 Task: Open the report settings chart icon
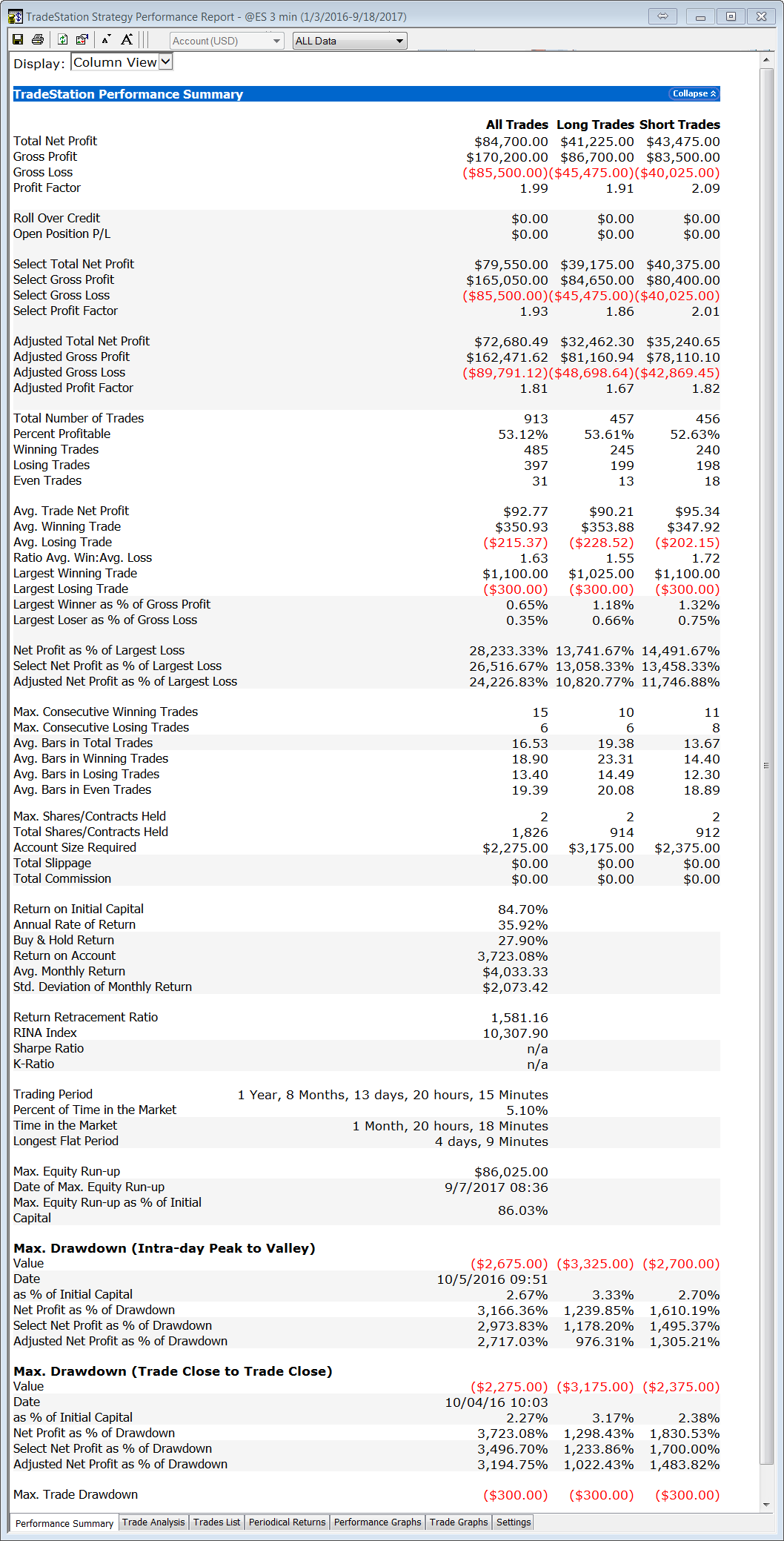click(x=82, y=40)
